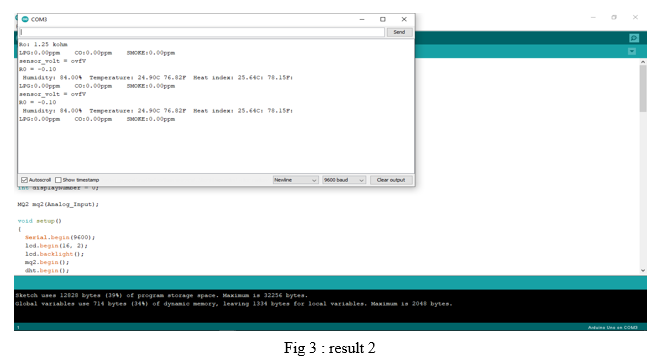Click the COM3 window title text
This screenshot has height=363, width=658.
point(39,19)
